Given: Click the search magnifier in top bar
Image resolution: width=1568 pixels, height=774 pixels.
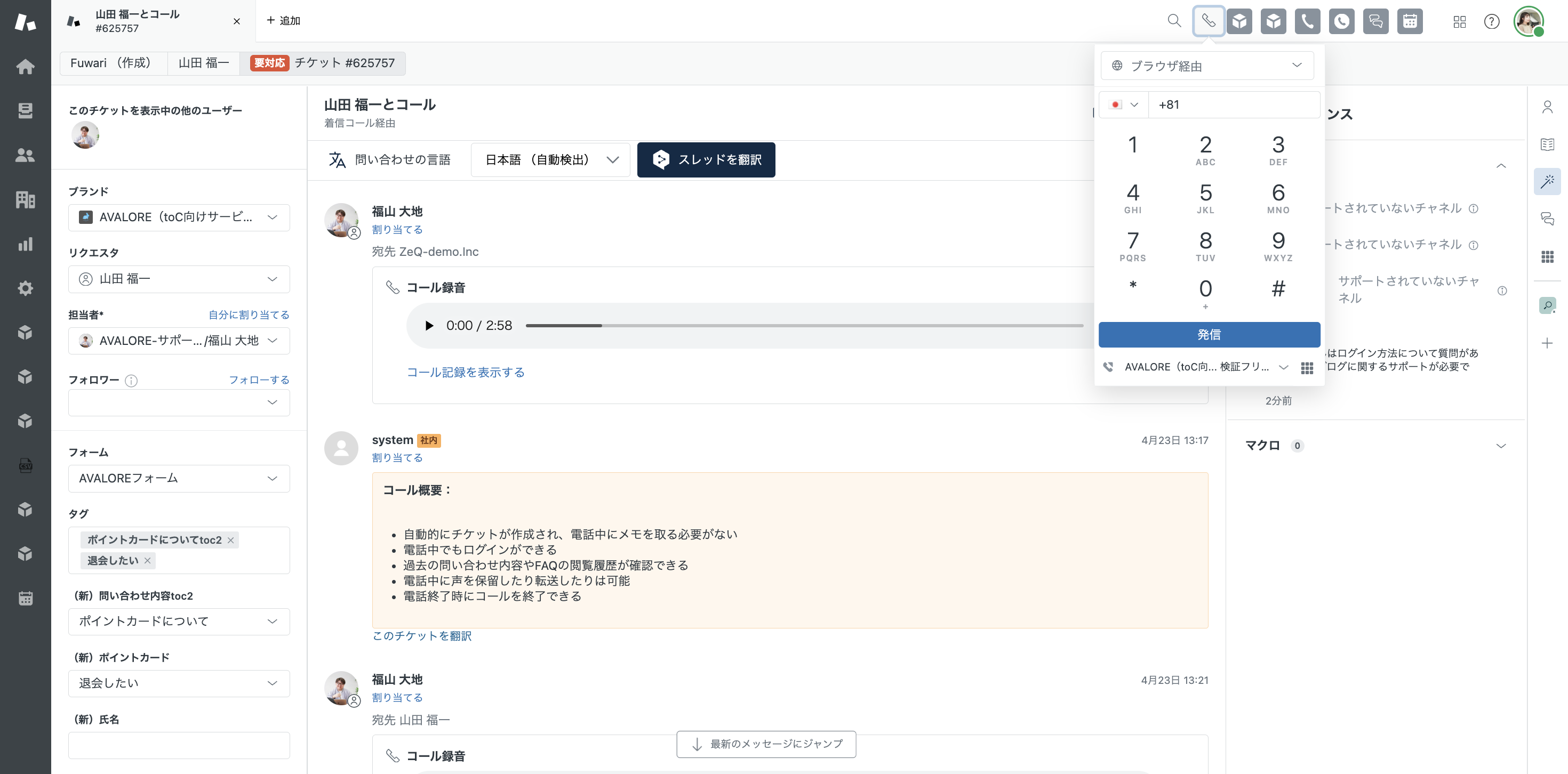Looking at the screenshot, I should coord(1174,21).
